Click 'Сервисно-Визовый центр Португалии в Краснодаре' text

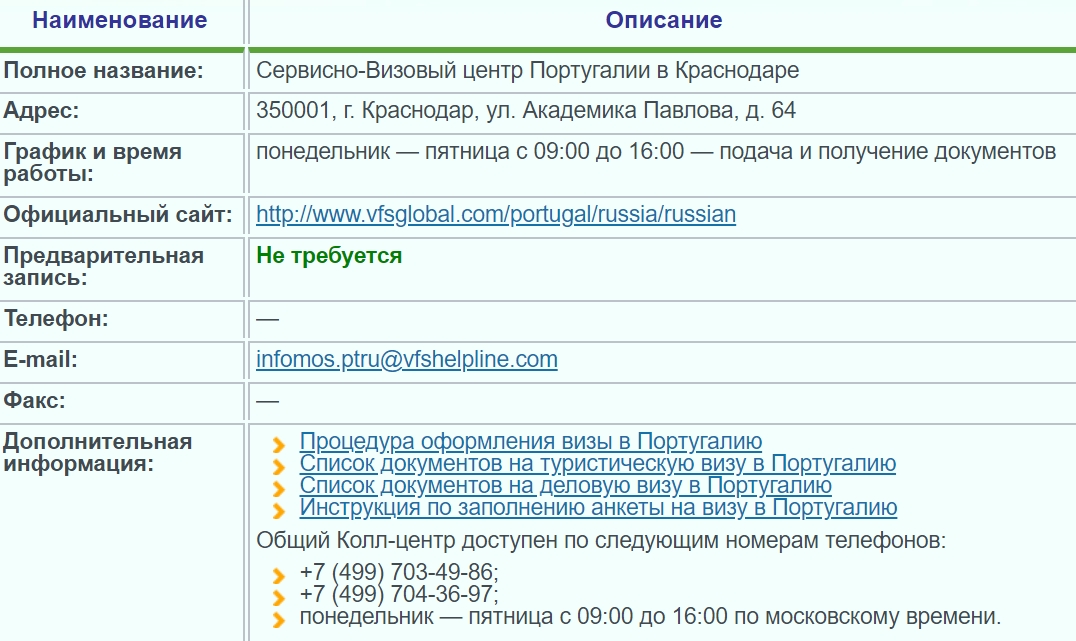click(x=527, y=70)
